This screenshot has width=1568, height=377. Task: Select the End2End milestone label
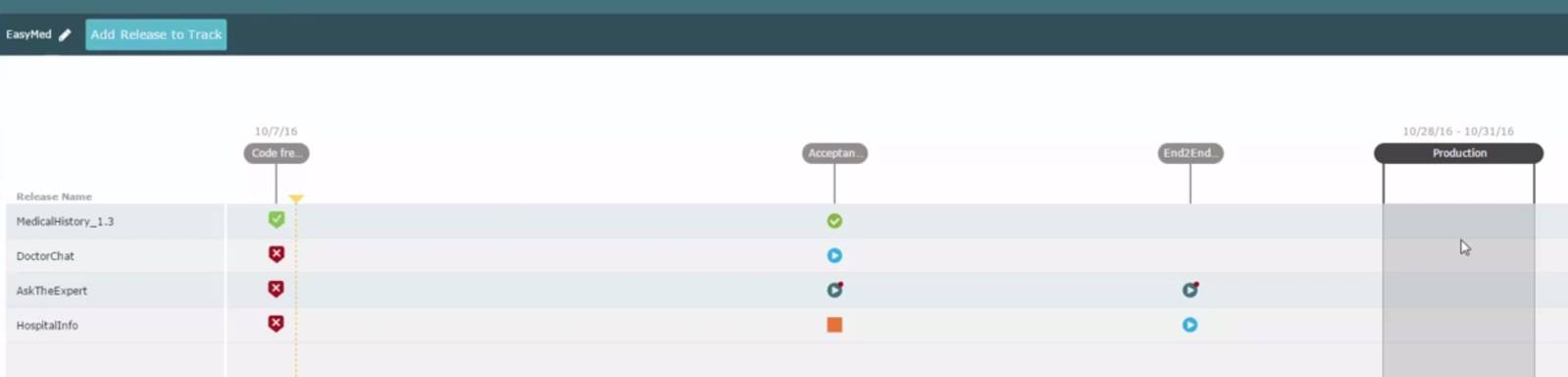tap(1189, 153)
